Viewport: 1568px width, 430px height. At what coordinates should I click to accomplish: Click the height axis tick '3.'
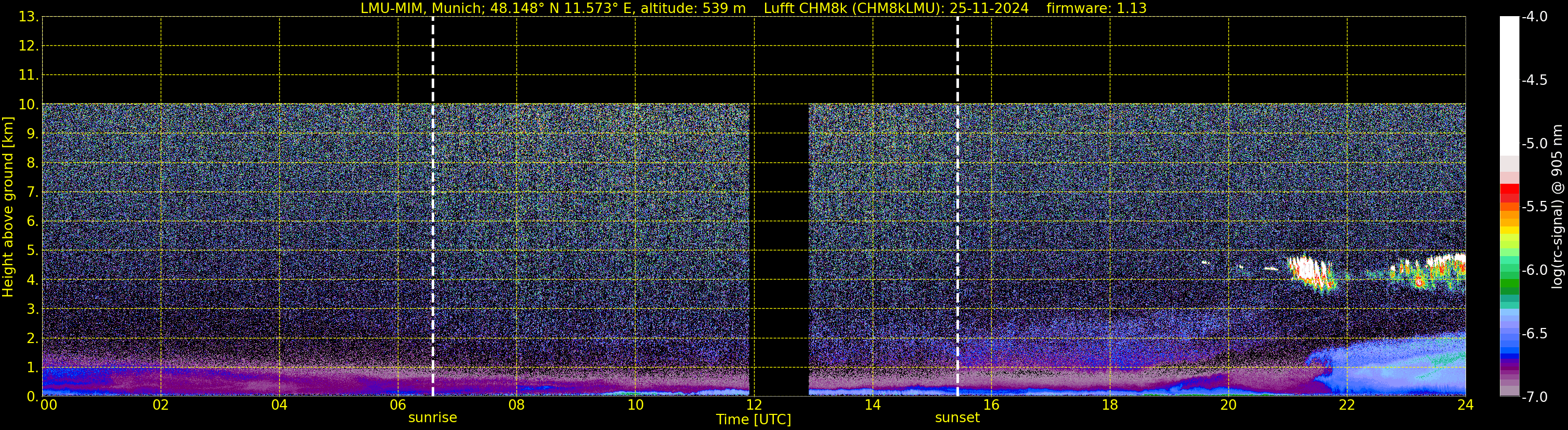tap(32, 309)
